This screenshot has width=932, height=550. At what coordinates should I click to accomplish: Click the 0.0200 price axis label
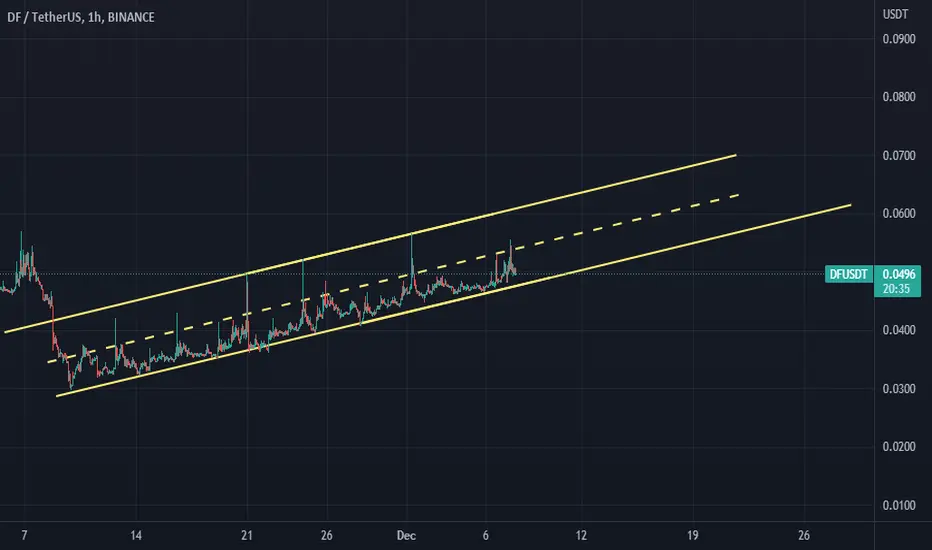pyautogui.click(x=899, y=447)
